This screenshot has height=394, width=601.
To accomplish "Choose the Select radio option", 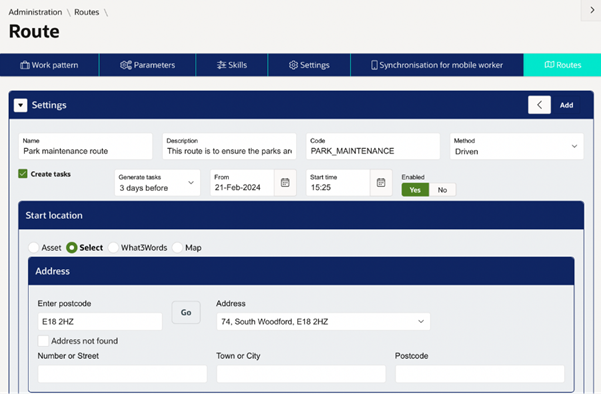I will pos(72,248).
